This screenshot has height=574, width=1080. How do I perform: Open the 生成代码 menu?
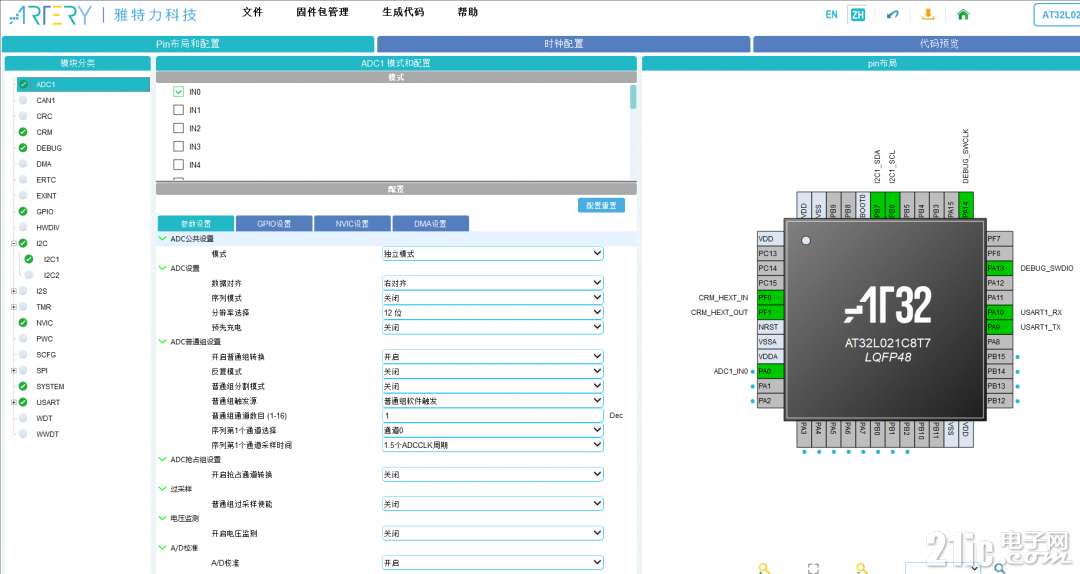[403, 12]
